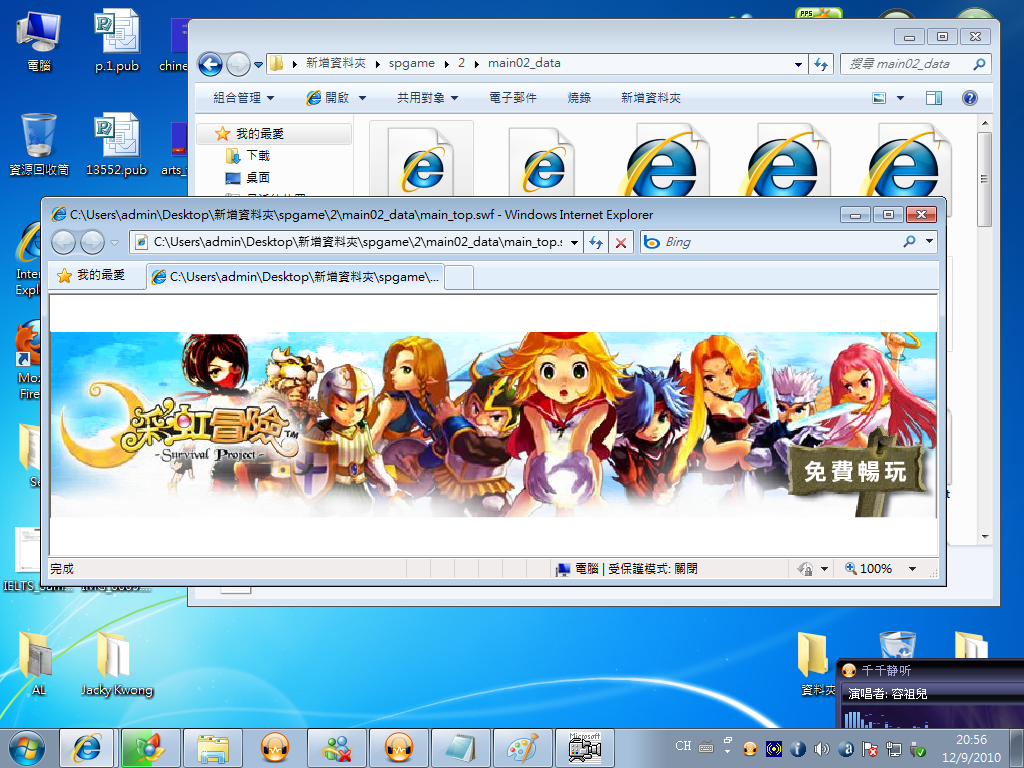Open the 'Jacky Kwong' desktop folder
This screenshot has height=768, width=1024.
click(117, 662)
